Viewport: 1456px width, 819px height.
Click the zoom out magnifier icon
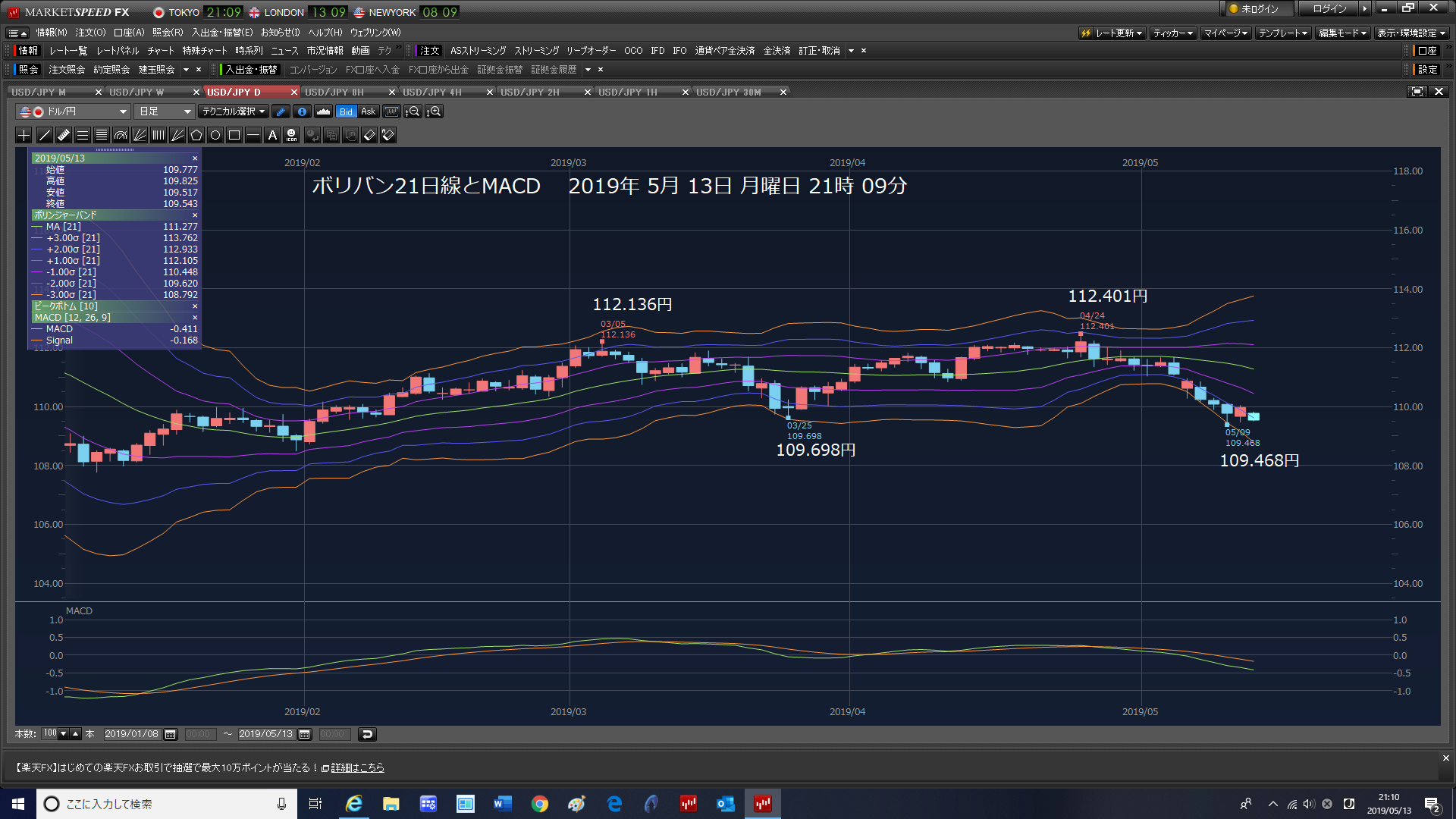click(x=413, y=111)
